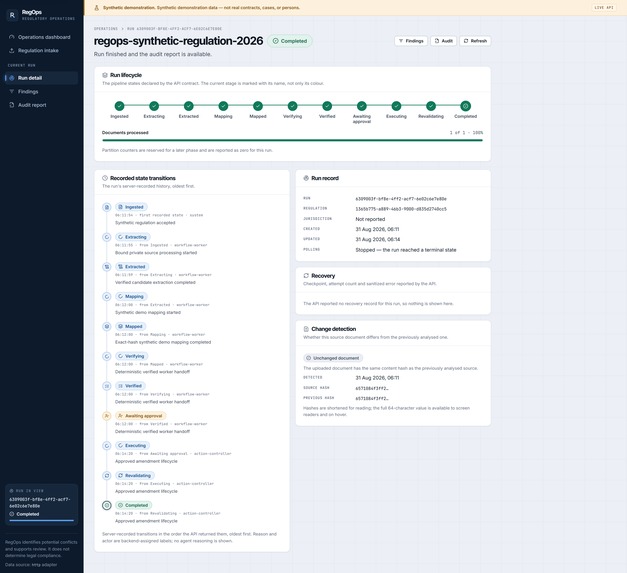Click the Verifying transition badge
Screen dimensions: 627x573
pos(132,356)
